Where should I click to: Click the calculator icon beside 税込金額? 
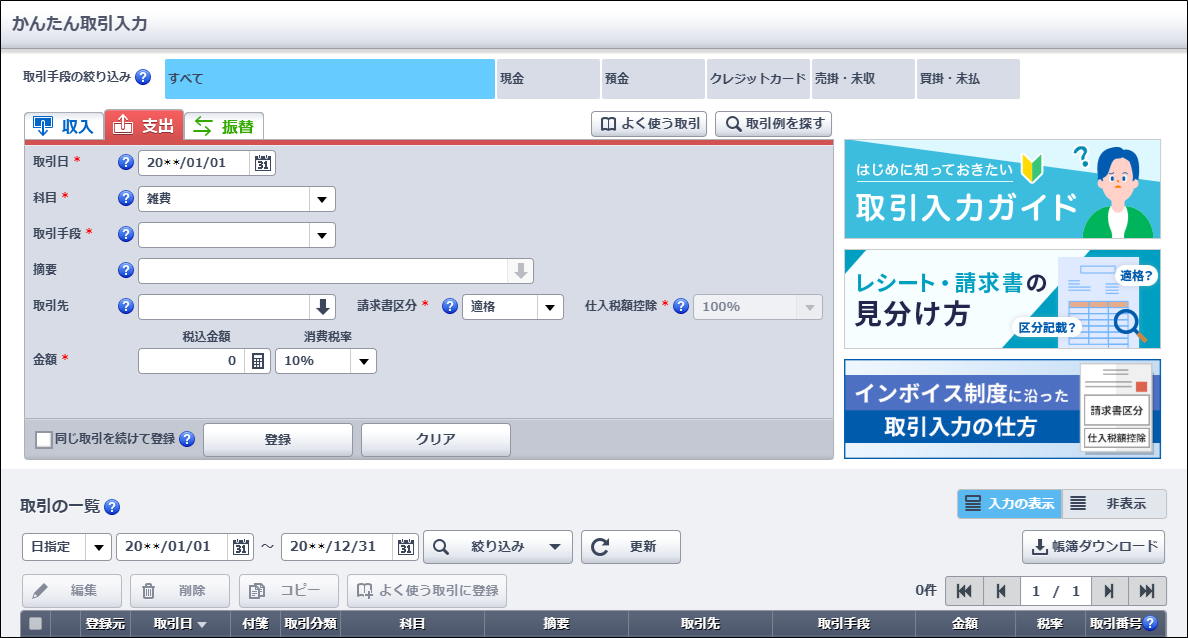[x=258, y=361]
